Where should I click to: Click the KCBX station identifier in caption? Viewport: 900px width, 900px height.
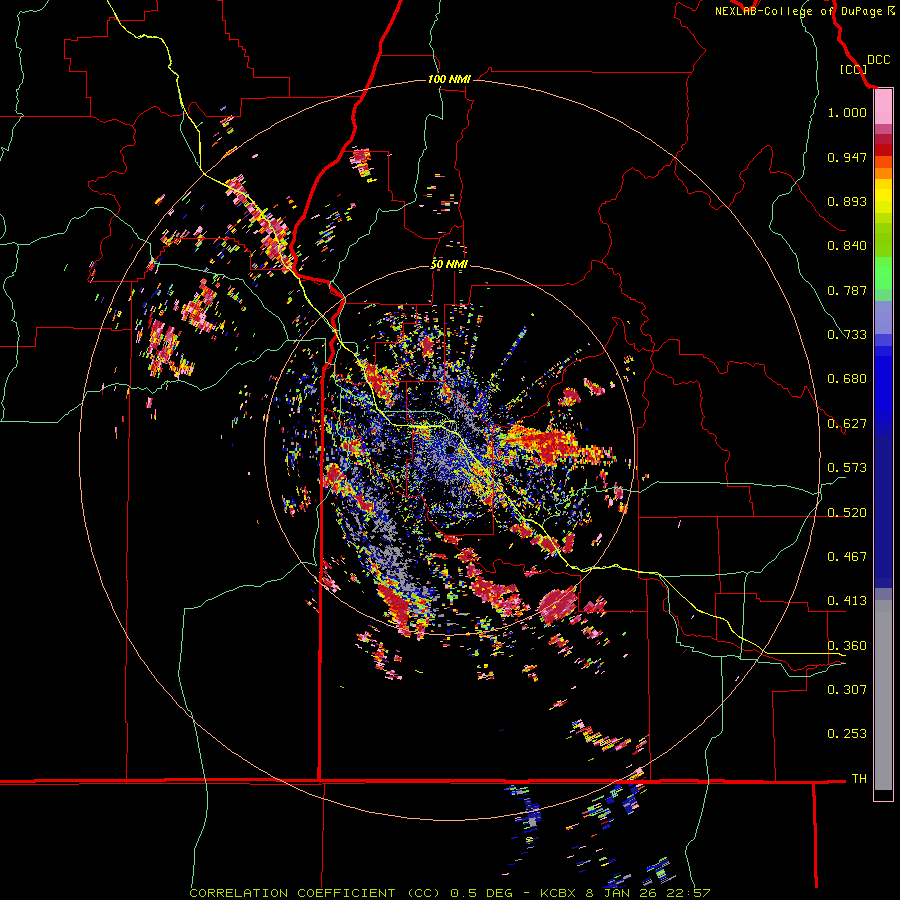[557, 893]
